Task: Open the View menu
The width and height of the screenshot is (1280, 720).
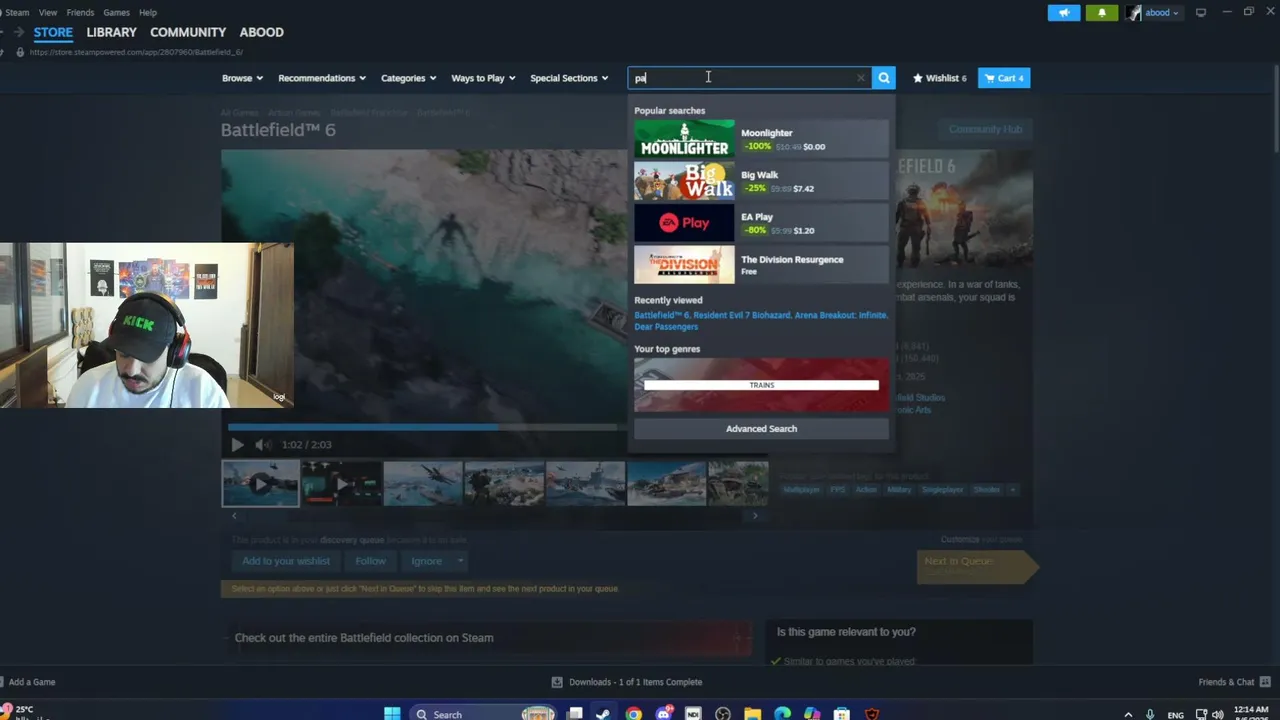Action: pyautogui.click(x=48, y=13)
